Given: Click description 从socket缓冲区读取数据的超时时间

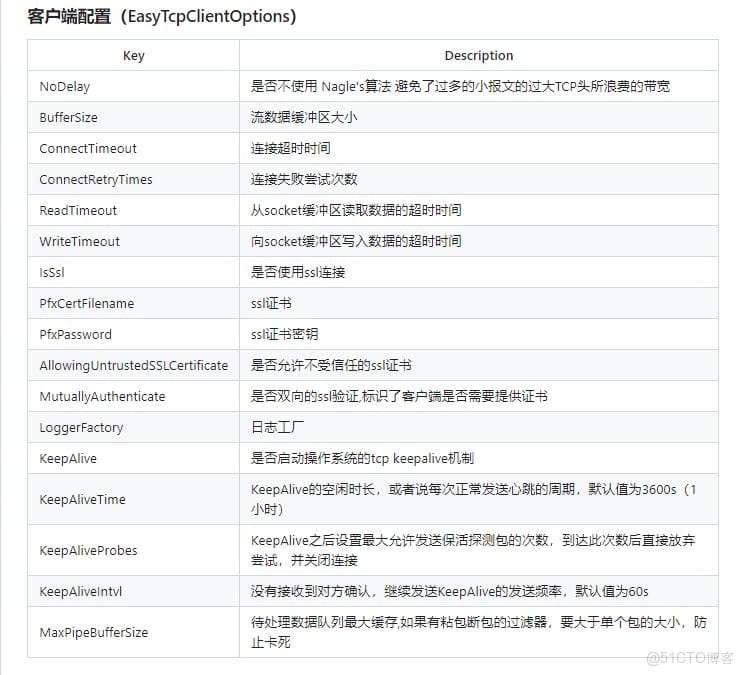Looking at the screenshot, I should [356, 210].
